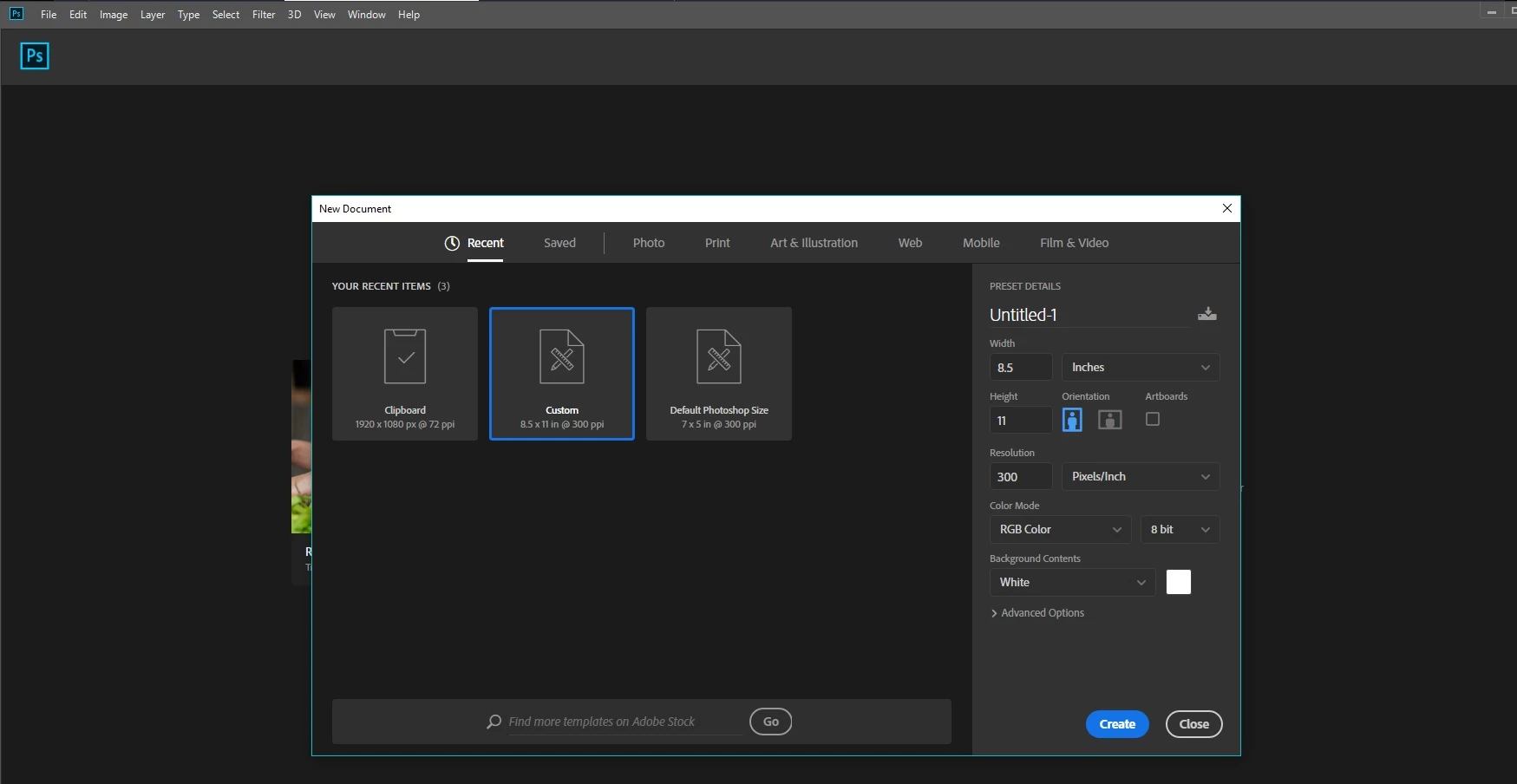Switch to the Photo tab
This screenshot has width=1517, height=784.
[649, 244]
